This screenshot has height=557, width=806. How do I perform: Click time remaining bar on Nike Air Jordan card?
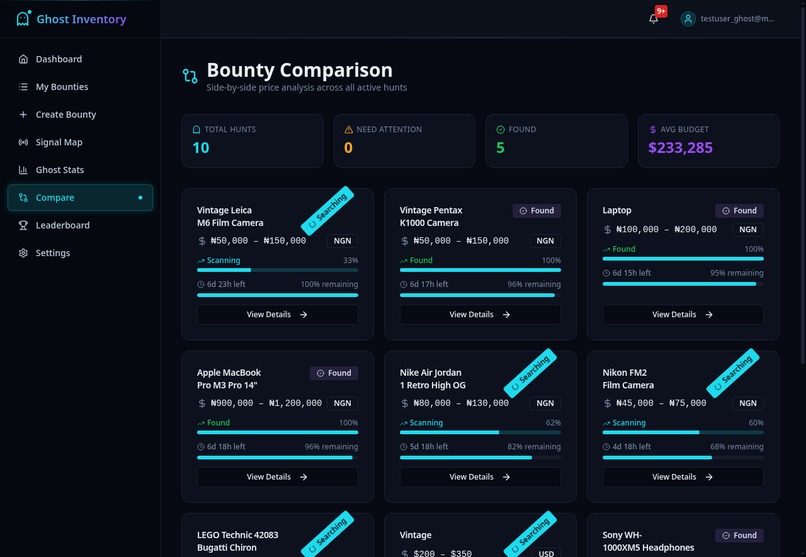pyautogui.click(x=480, y=457)
